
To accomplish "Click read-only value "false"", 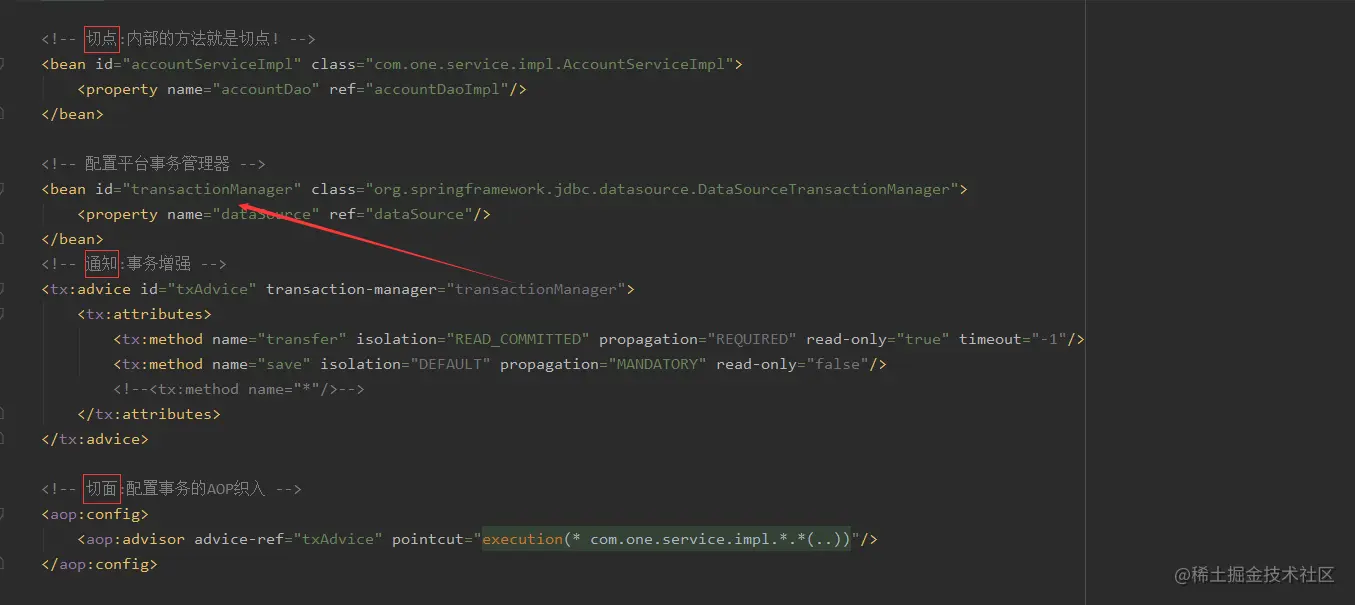I will coord(837,364).
